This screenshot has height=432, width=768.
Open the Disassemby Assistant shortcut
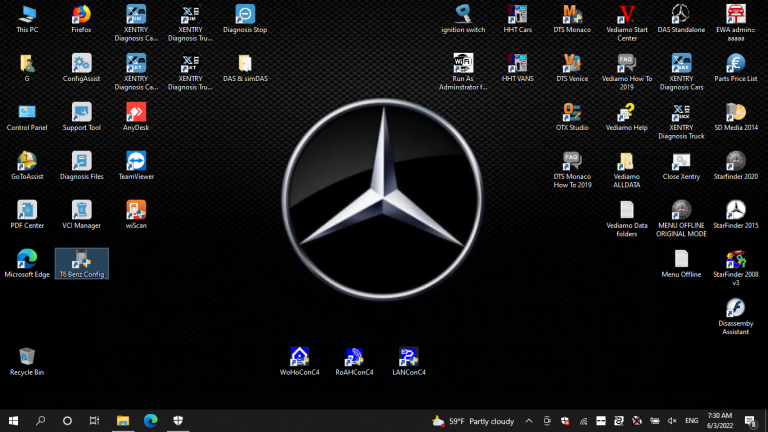coord(736,316)
